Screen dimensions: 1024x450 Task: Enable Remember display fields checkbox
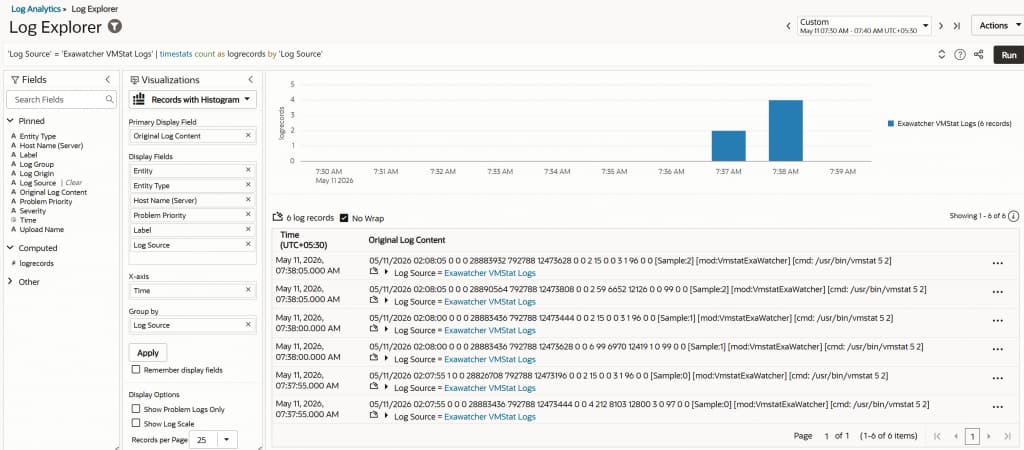point(136,370)
